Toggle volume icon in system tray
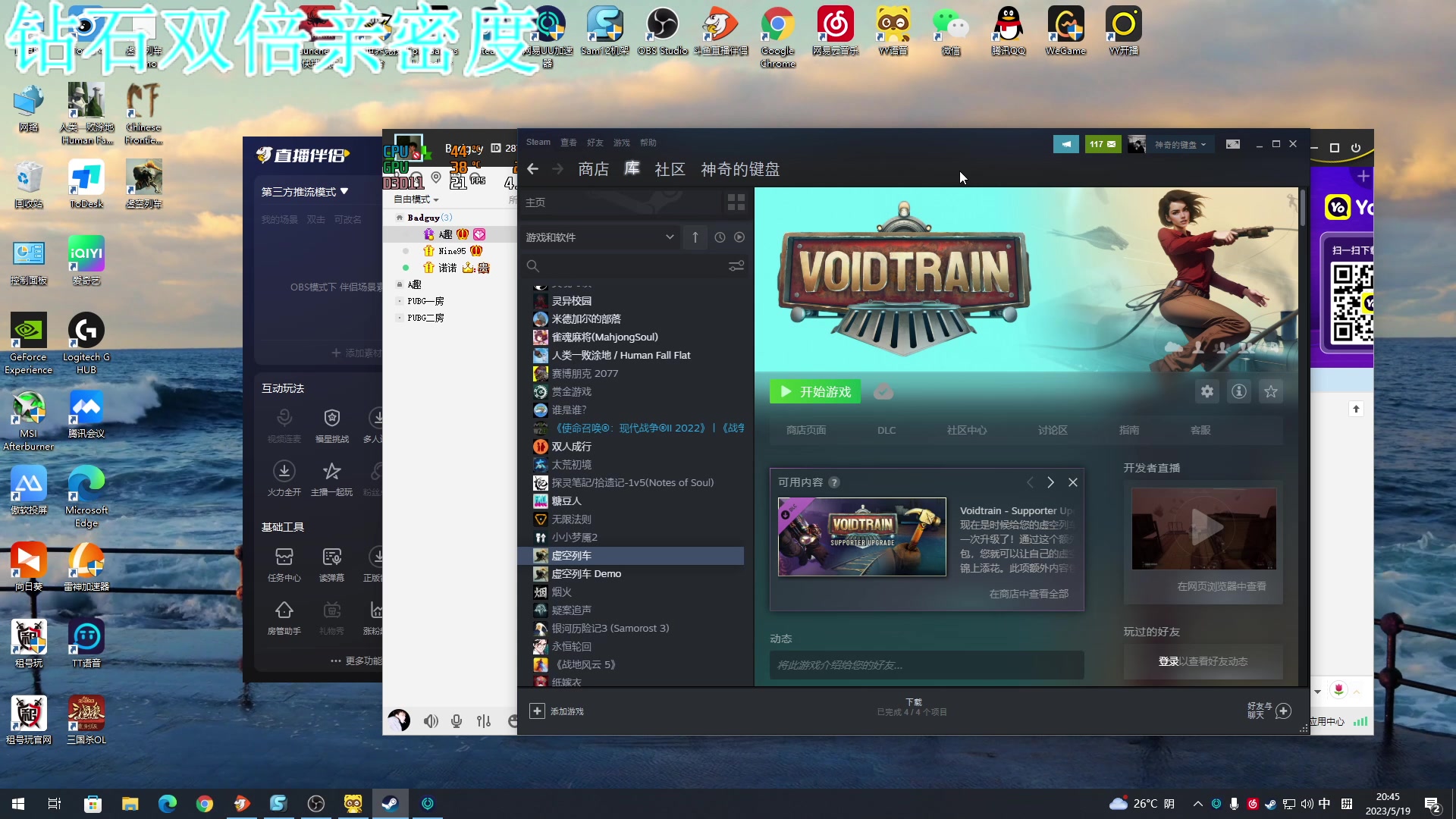The image size is (1456, 819). coord(1307,804)
